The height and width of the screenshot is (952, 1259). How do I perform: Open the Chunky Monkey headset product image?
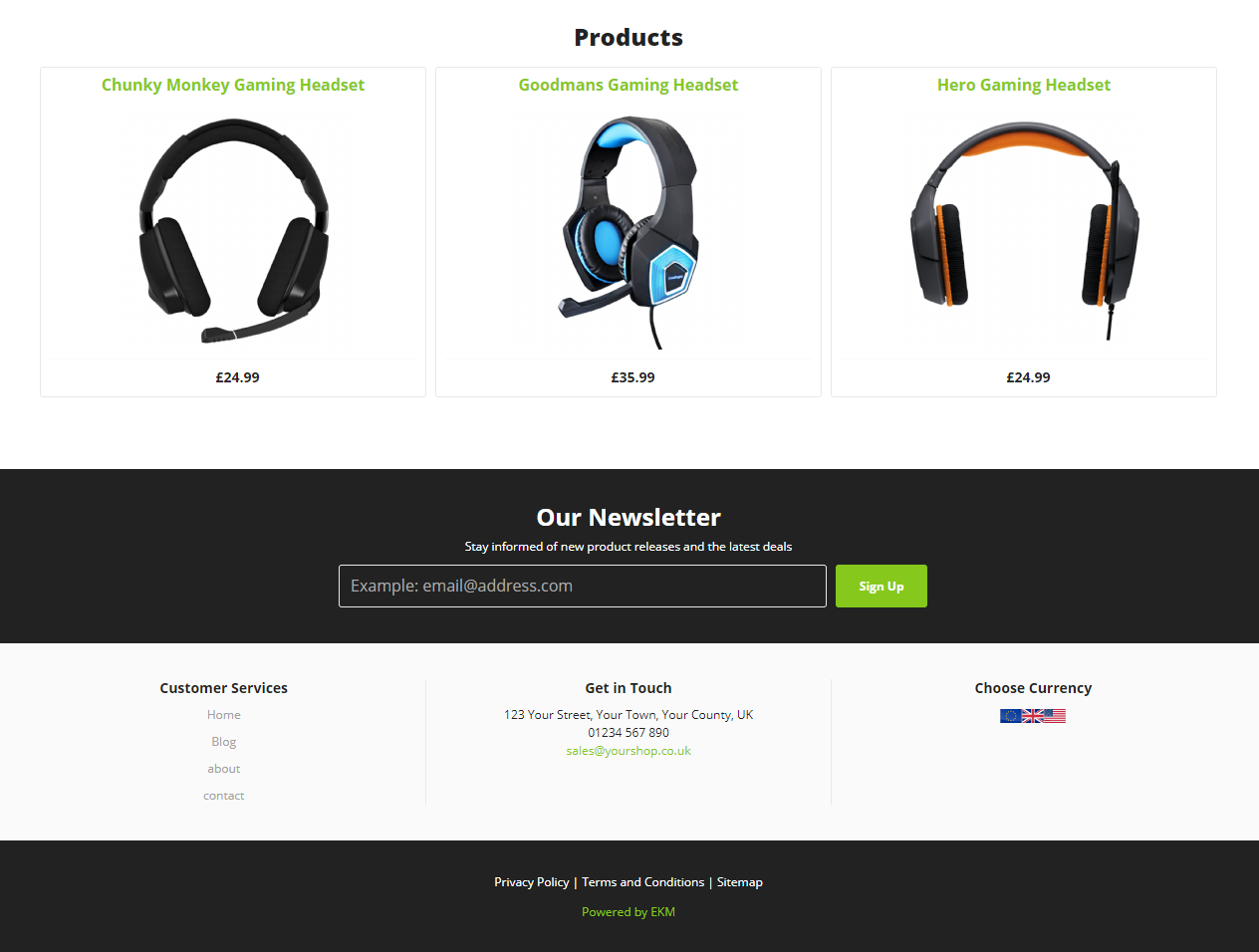[x=233, y=228]
